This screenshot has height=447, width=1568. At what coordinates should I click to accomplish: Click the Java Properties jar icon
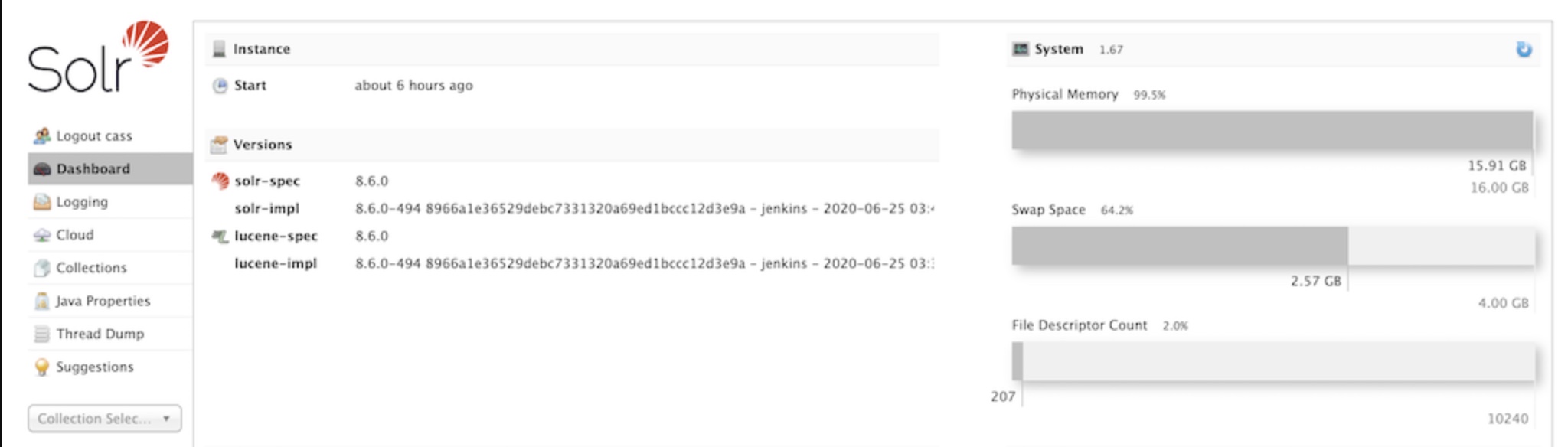[x=42, y=301]
